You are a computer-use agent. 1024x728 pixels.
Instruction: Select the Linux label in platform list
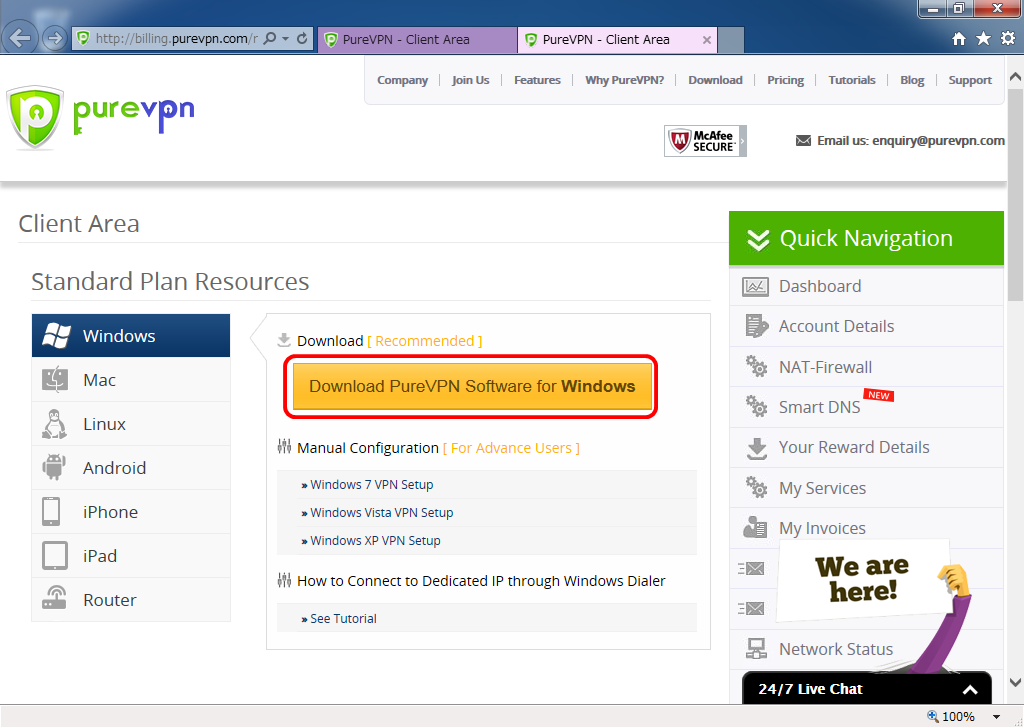point(104,424)
